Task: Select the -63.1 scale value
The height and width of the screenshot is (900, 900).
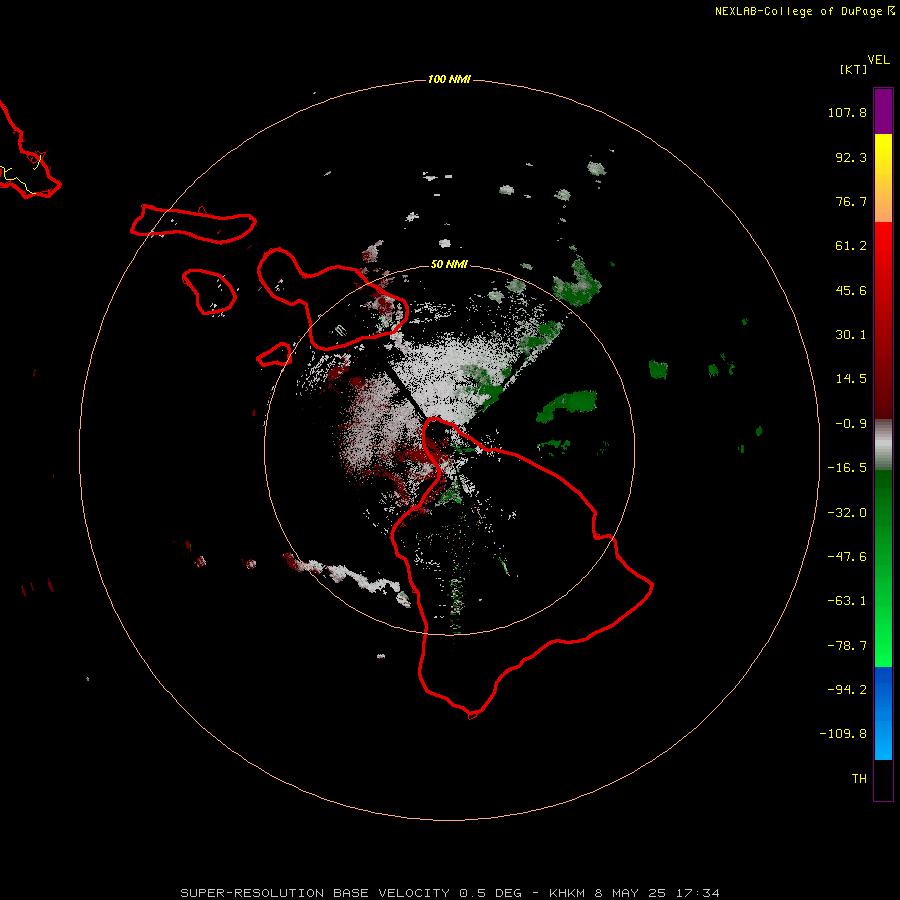Action: (x=847, y=601)
